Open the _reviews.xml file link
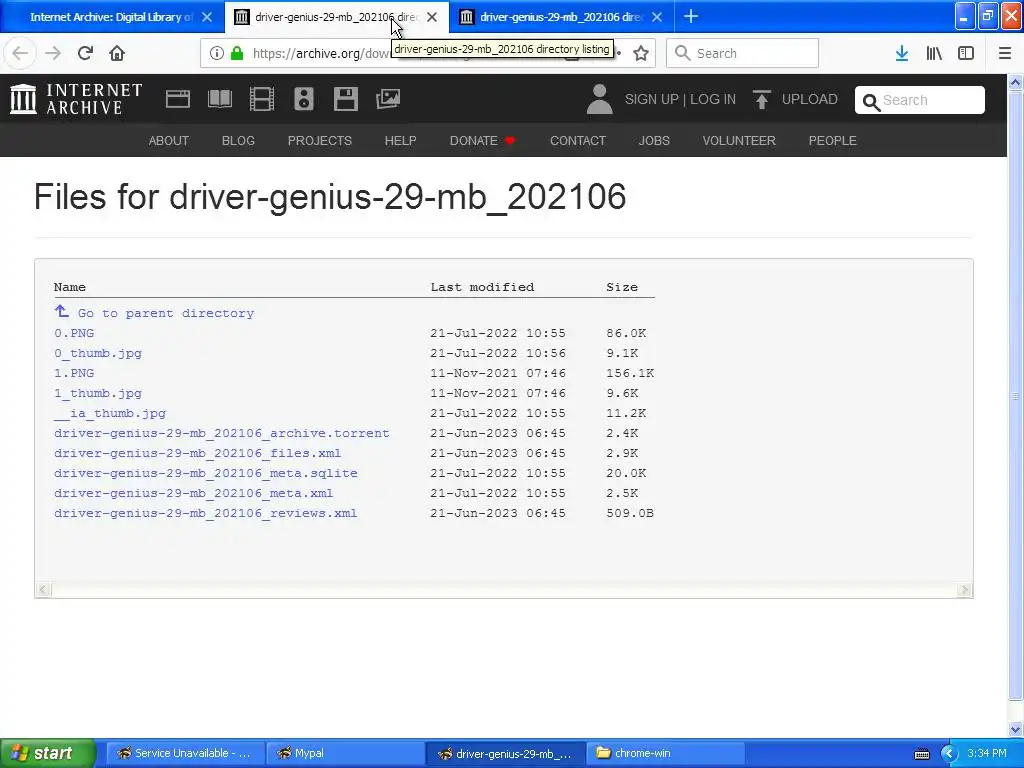1024x768 pixels. pyautogui.click(x=206, y=513)
